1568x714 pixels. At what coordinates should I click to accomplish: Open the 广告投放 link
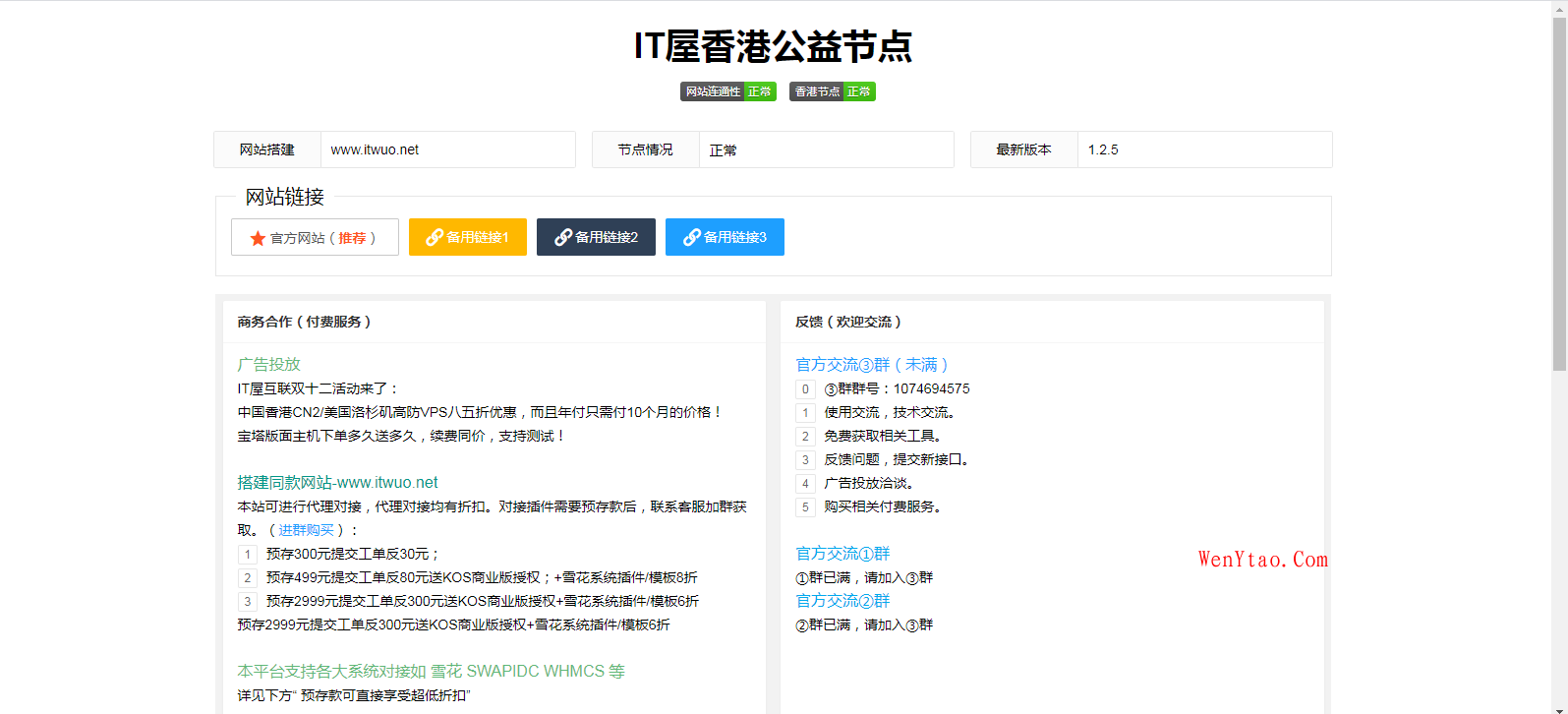pyautogui.click(x=268, y=364)
